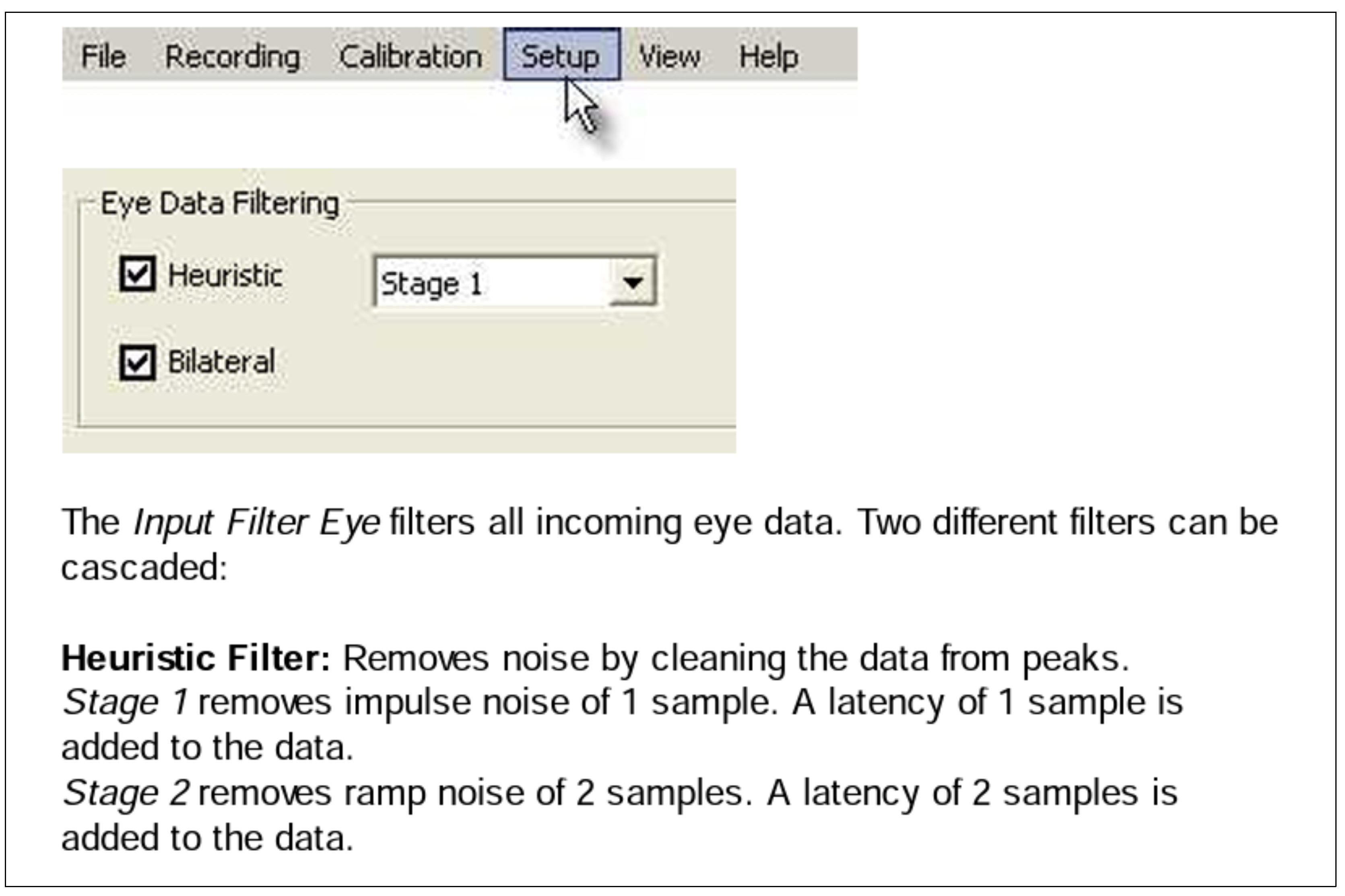Expand the Stage 1 dropdown arrow
The image size is (1345, 896).
point(633,282)
